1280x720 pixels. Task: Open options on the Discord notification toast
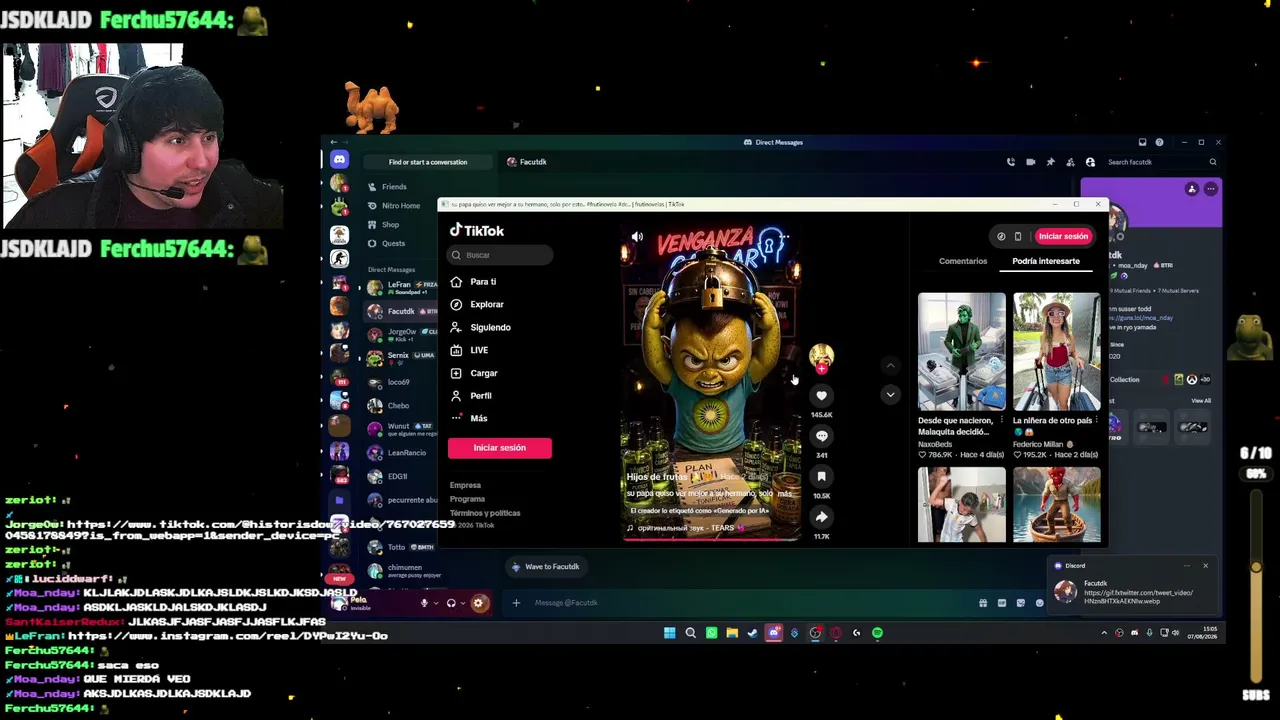click(x=1187, y=566)
